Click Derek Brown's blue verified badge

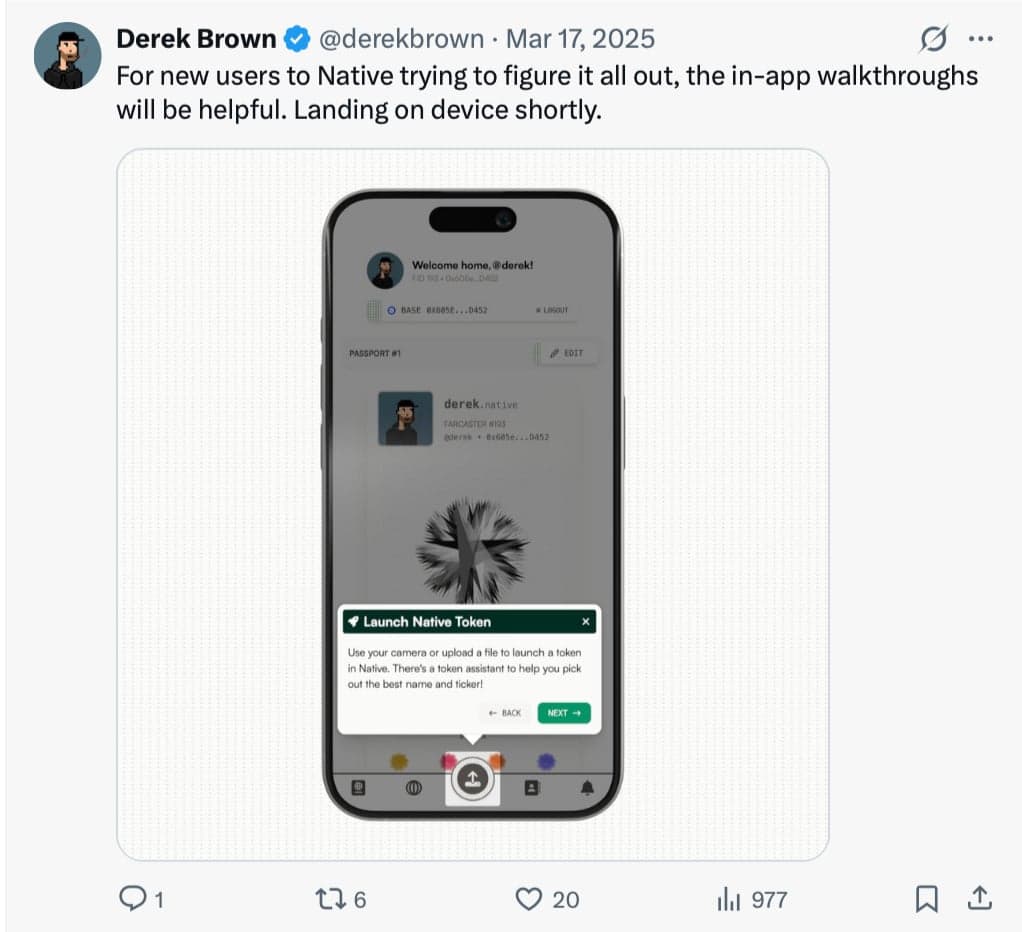296,38
